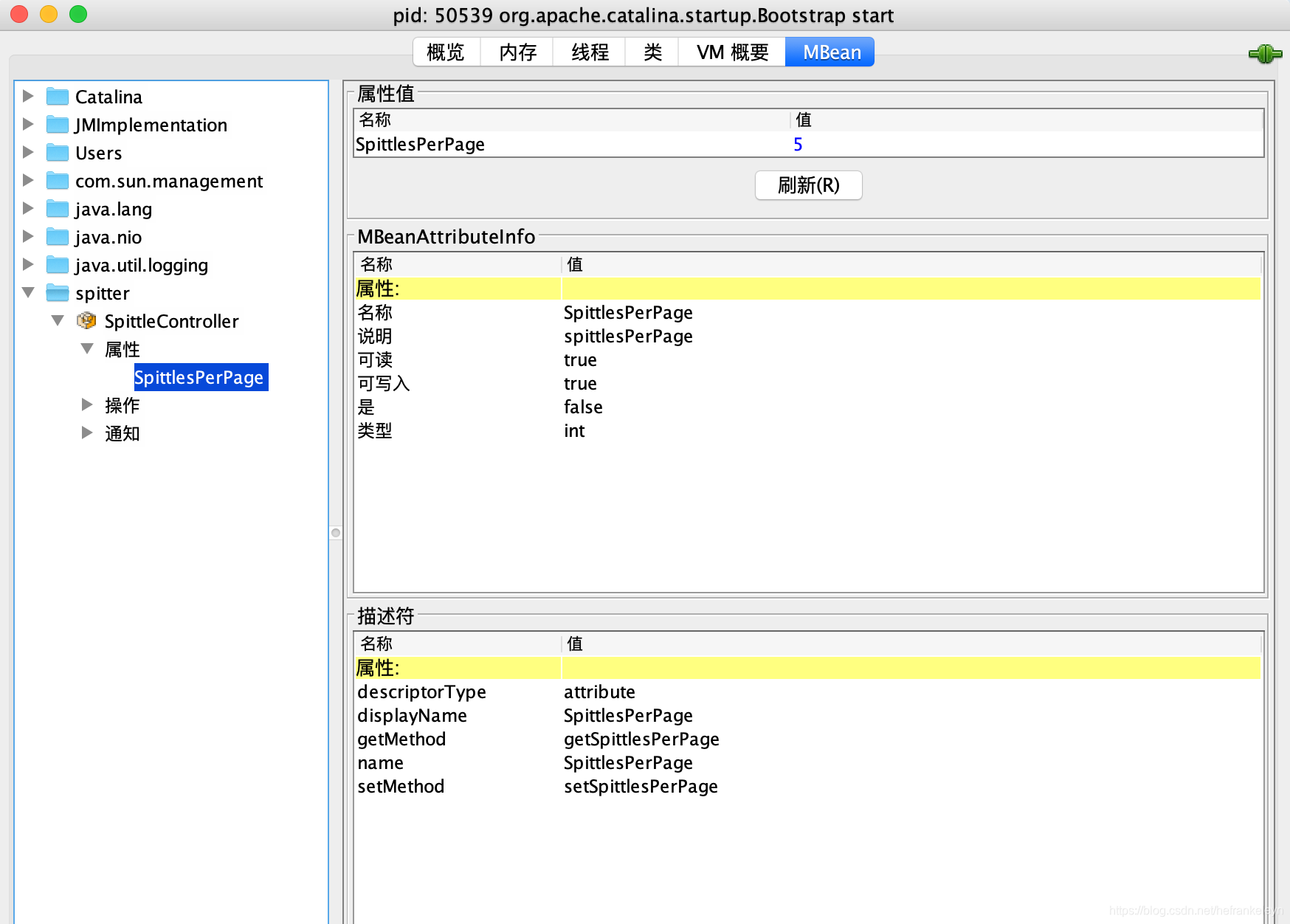Select the Catalina tree label
This screenshot has width=1290, height=924.
(x=108, y=97)
